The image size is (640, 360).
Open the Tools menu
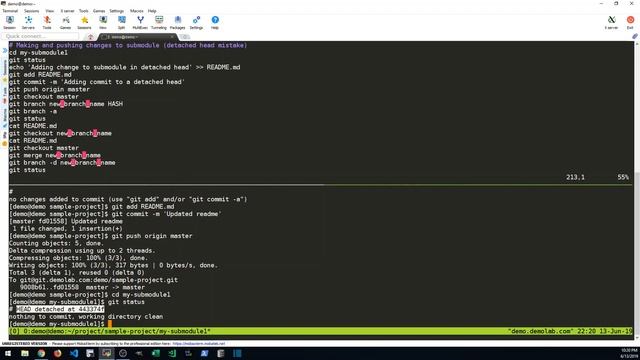tap(83, 11)
